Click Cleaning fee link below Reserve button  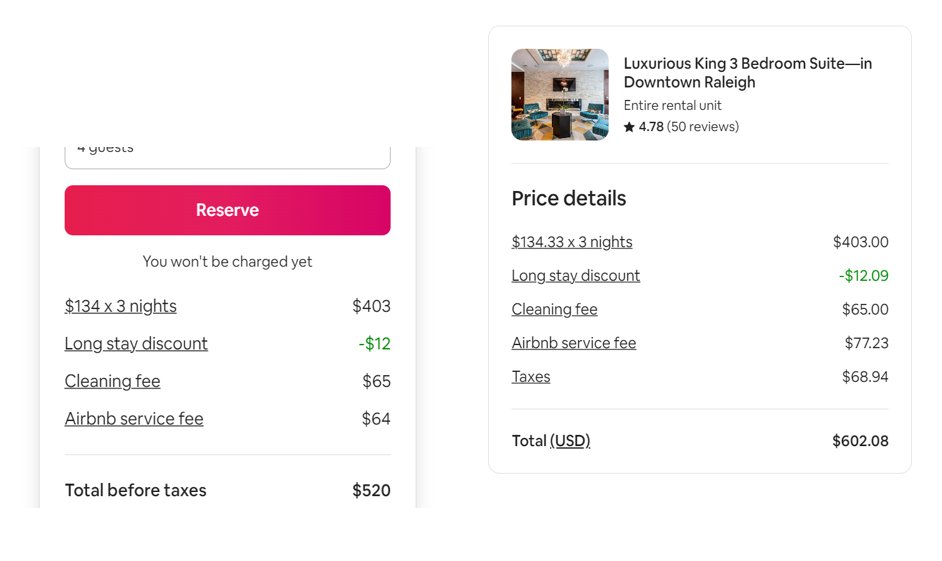(x=112, y=381)
